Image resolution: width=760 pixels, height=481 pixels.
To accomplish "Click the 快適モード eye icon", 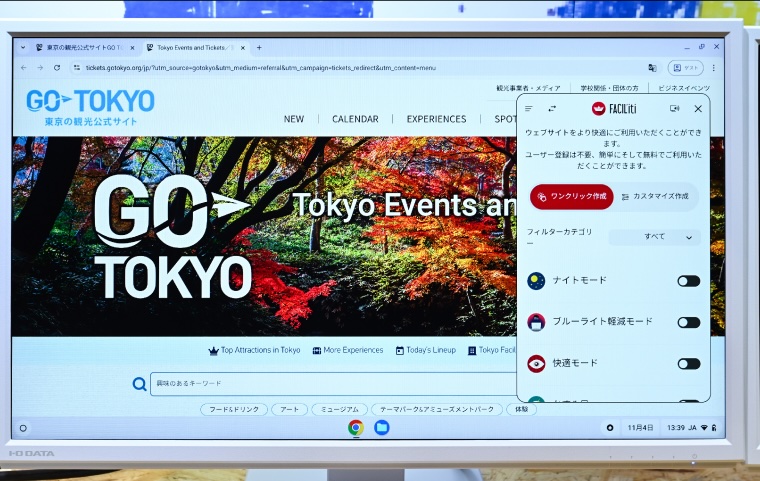I will pyautogui.click(x=536, y=364).
